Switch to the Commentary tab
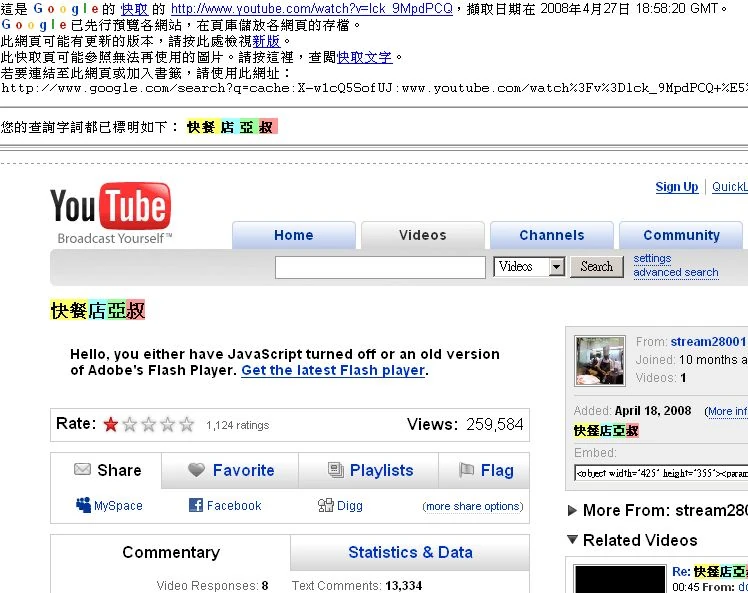Image resolution: width=748 pixels, height=593 pixels. pyautogui.click(x=171, y=552)
